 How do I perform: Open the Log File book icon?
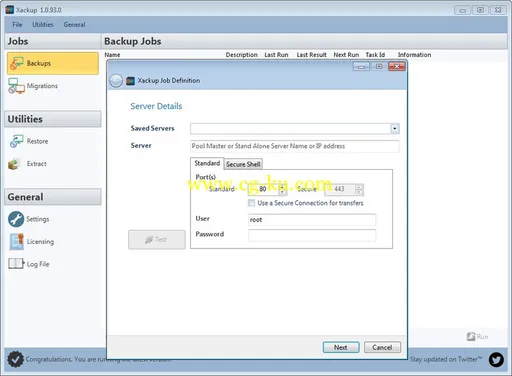click(x=16, y=264)
